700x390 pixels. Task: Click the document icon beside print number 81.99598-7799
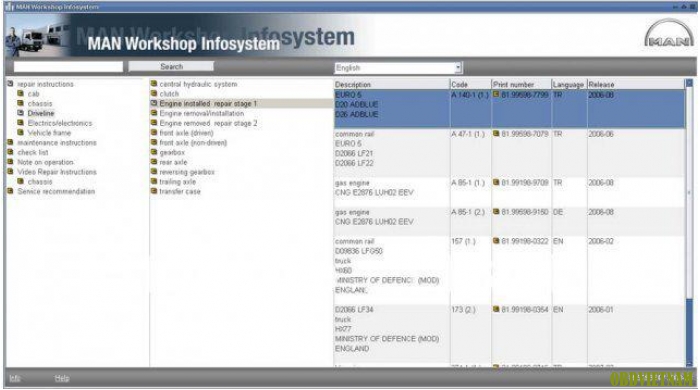pyautogui.click(x=496, y=95)
